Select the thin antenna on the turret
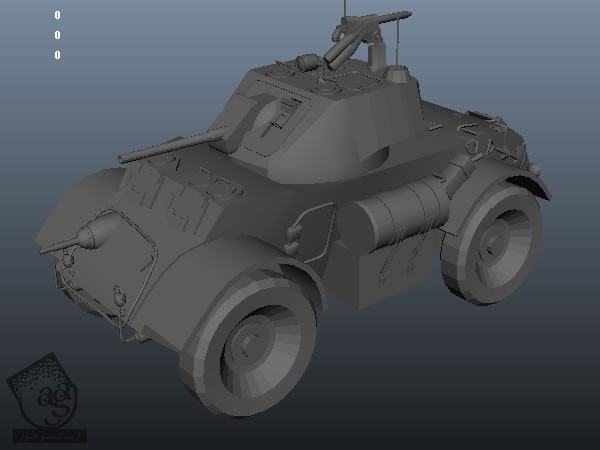The image size is (600, 450). pos(401,35)
